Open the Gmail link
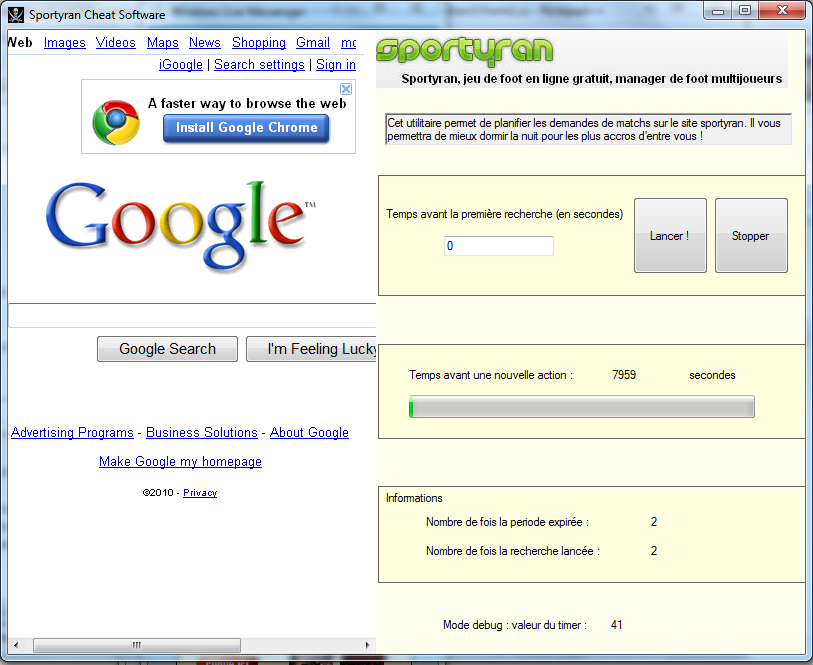813x665 pixels. point(313,43)
